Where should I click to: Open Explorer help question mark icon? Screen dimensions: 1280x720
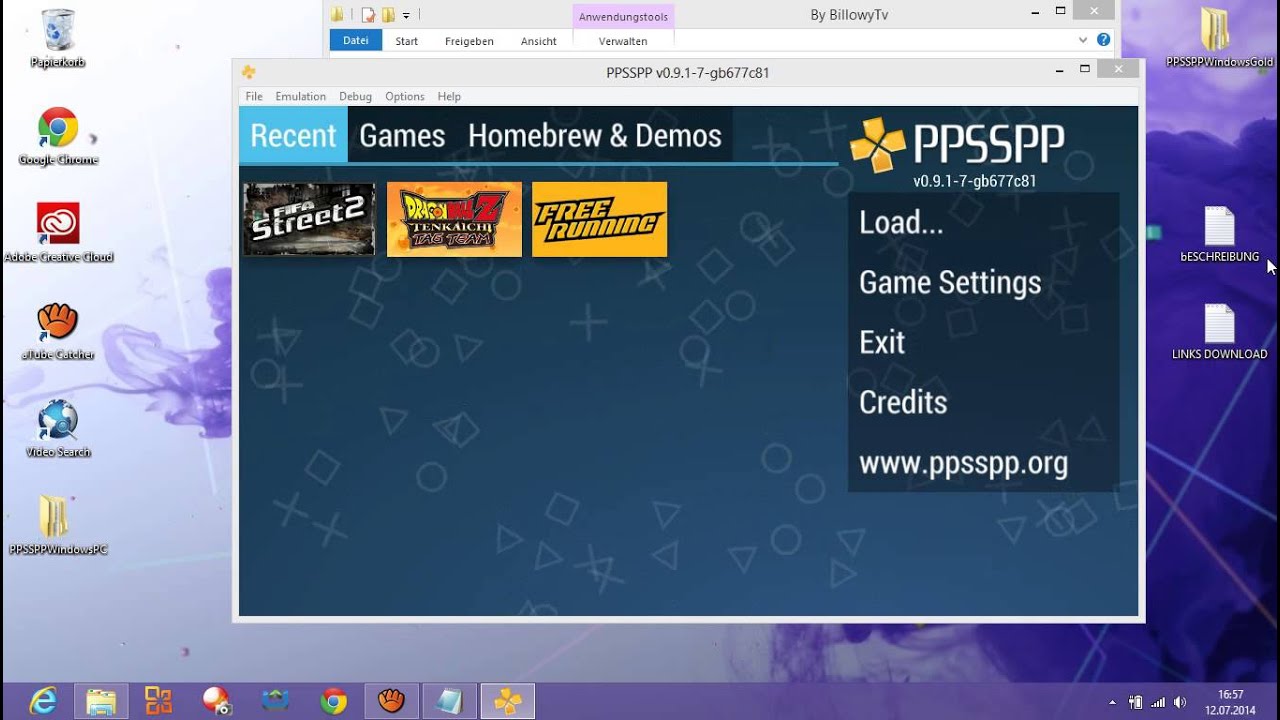1103,40
